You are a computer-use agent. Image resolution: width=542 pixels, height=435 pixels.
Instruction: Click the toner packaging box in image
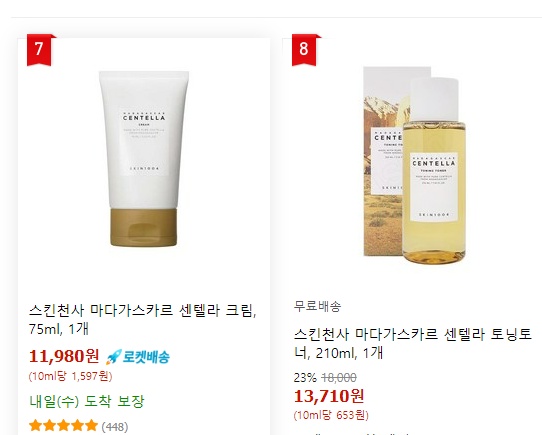pos(384,161)
